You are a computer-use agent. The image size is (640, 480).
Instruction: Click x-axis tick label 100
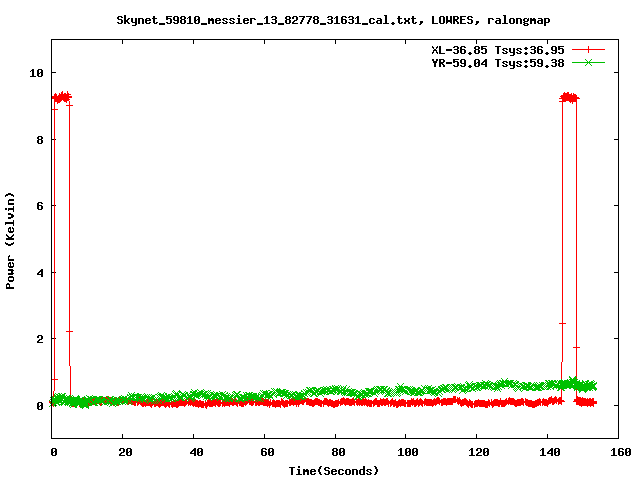[408, 452]
